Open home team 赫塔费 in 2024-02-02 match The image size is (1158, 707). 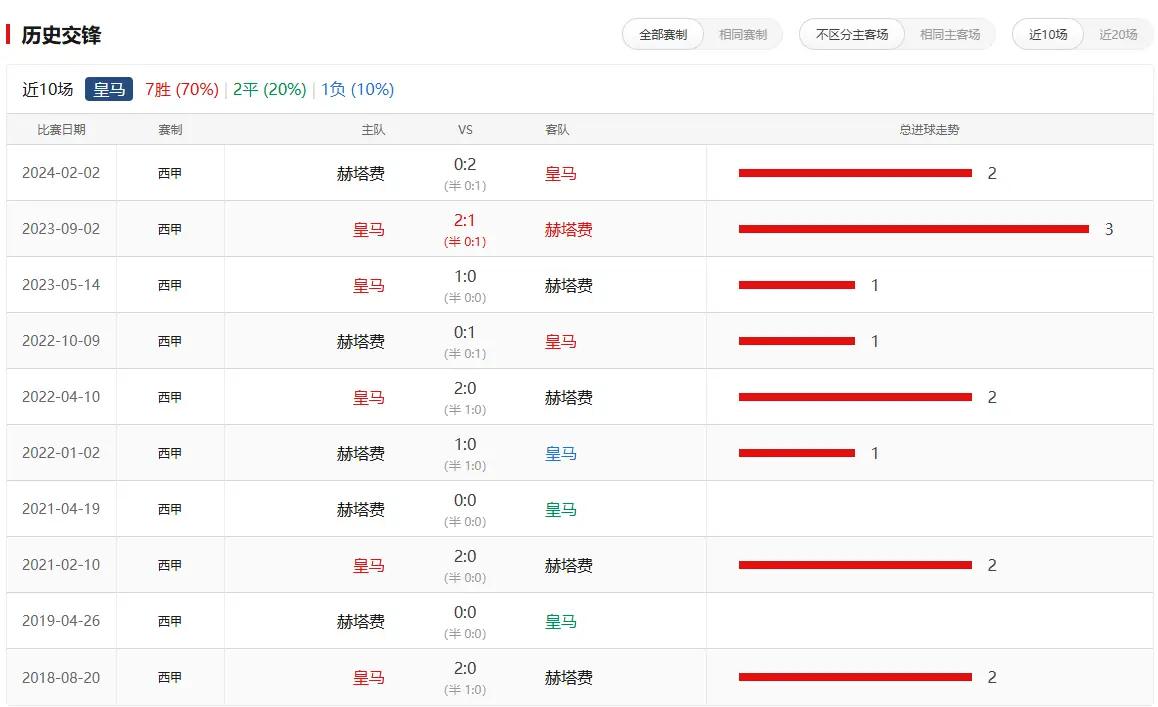pyautogui.click(x=360, y=174)
